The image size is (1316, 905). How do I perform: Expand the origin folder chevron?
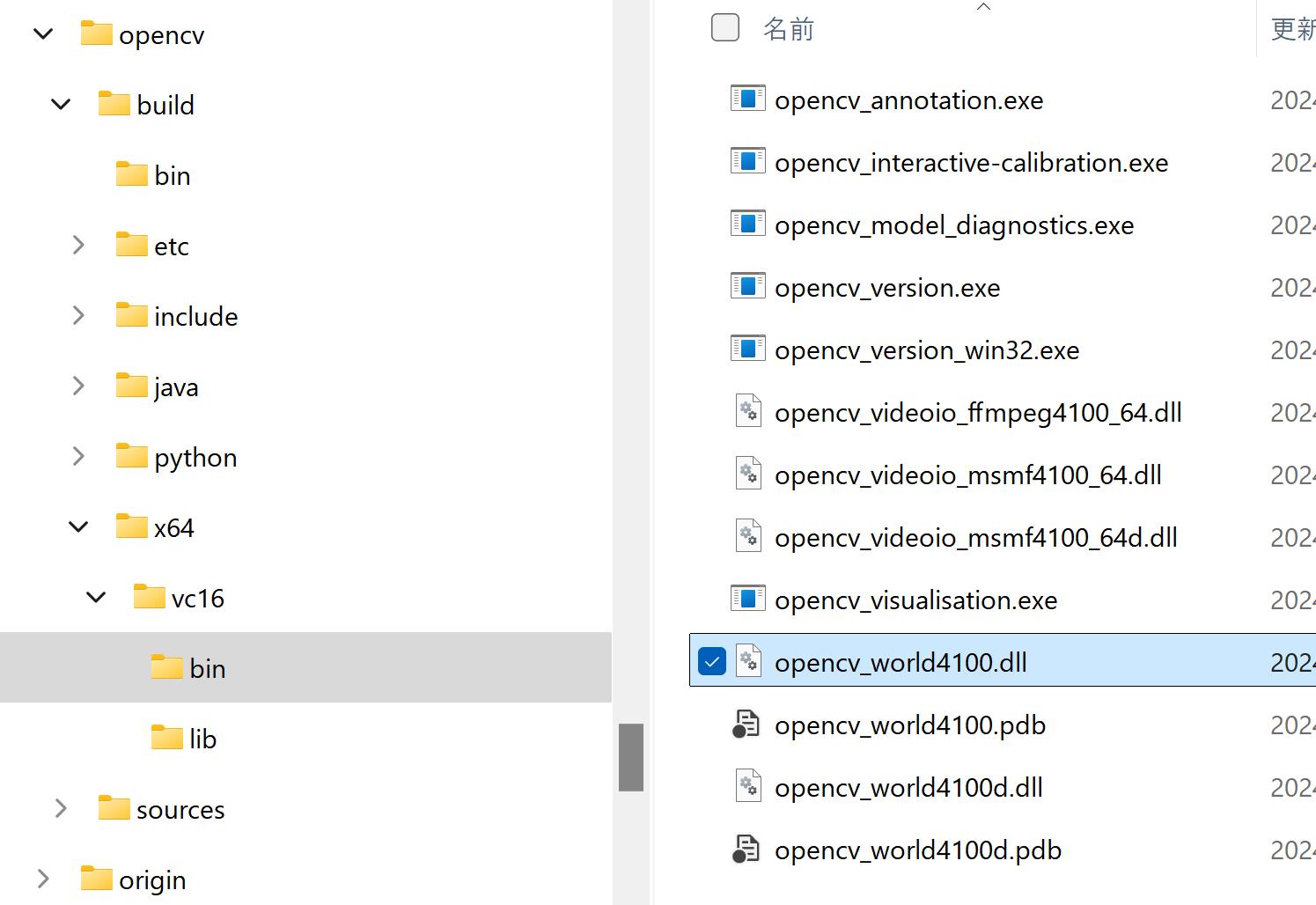coord(43,879)
